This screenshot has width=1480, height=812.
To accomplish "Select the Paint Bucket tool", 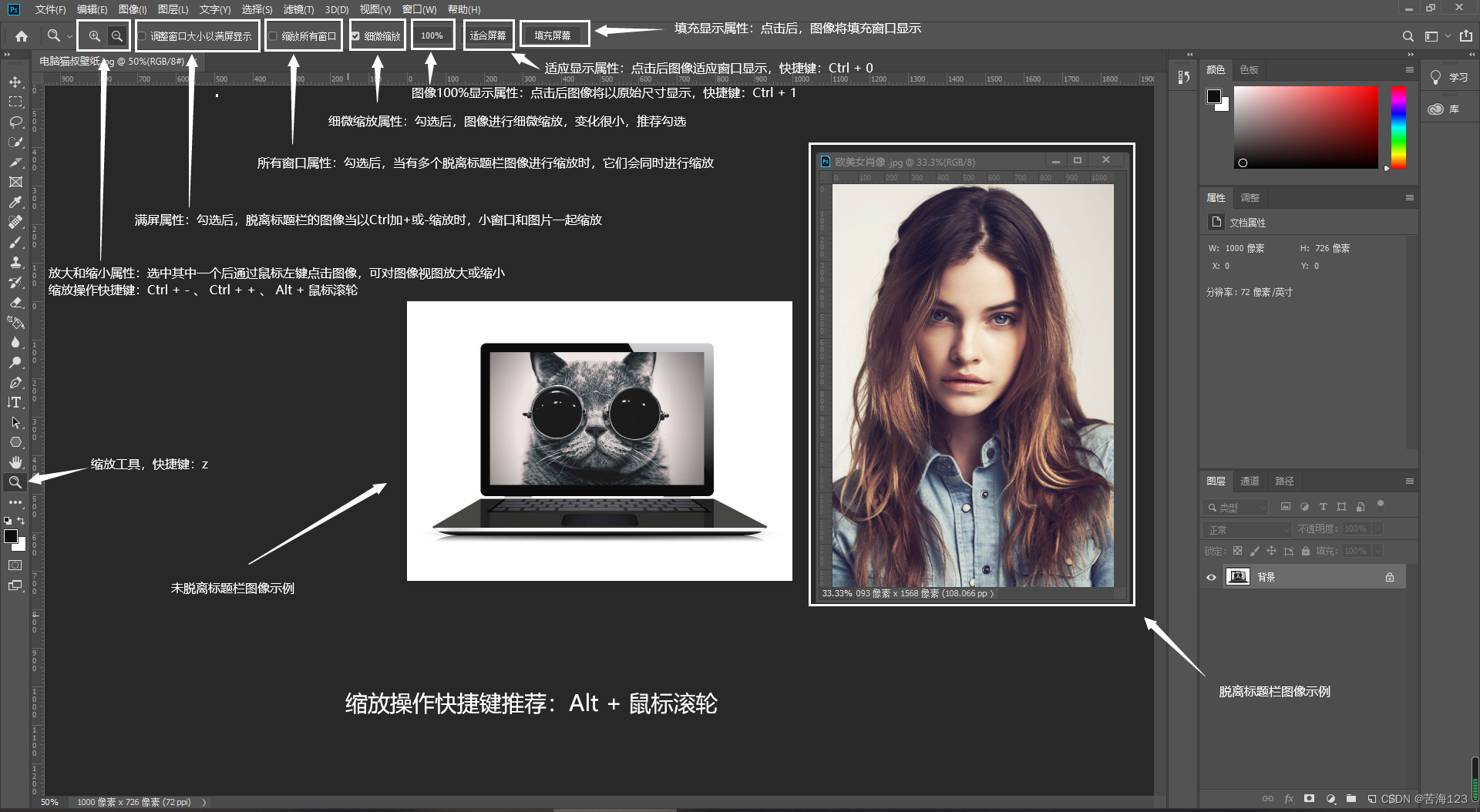I will 15,322.
